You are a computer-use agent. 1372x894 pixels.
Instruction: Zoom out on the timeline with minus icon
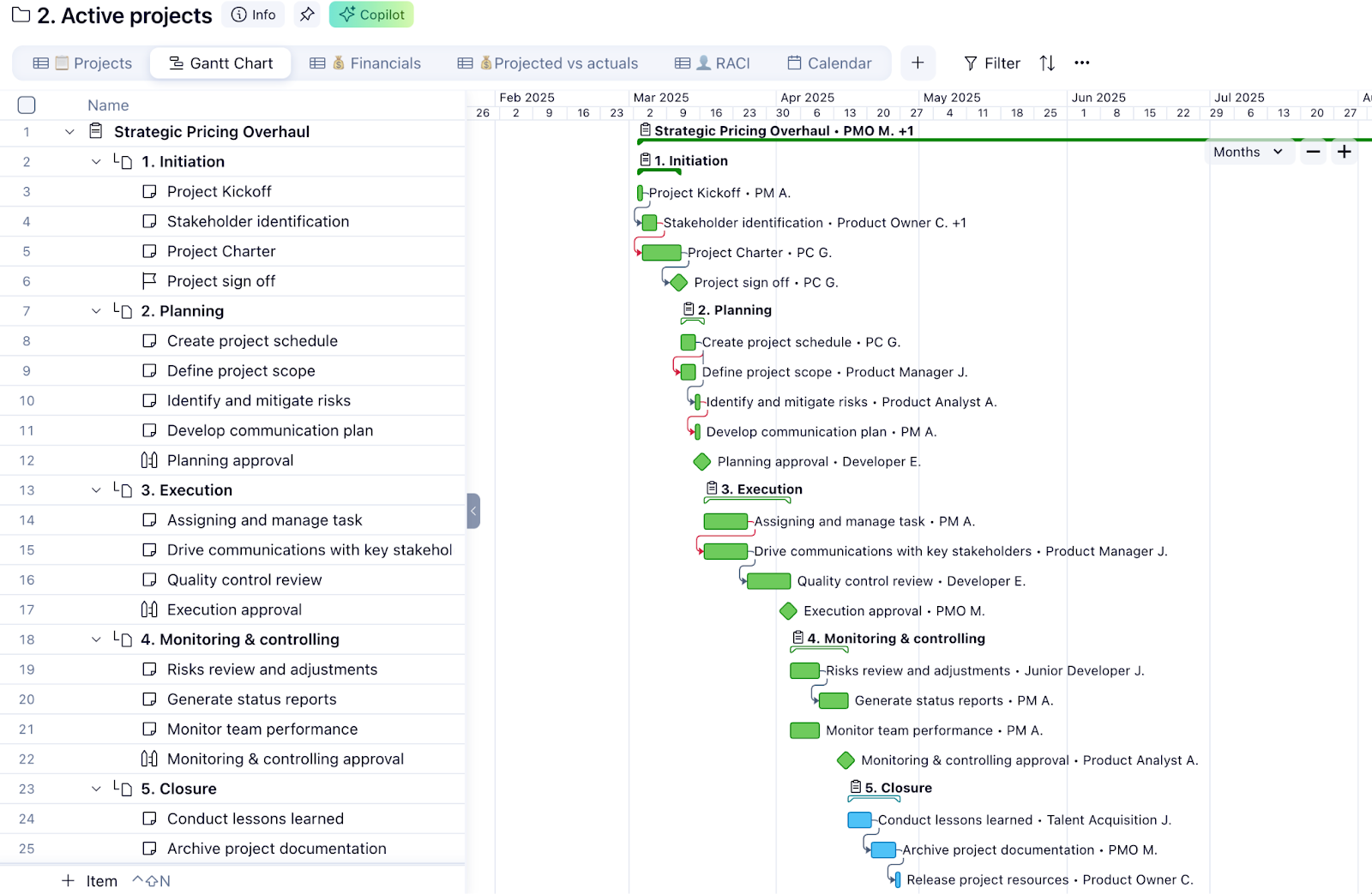point(1312,152)
